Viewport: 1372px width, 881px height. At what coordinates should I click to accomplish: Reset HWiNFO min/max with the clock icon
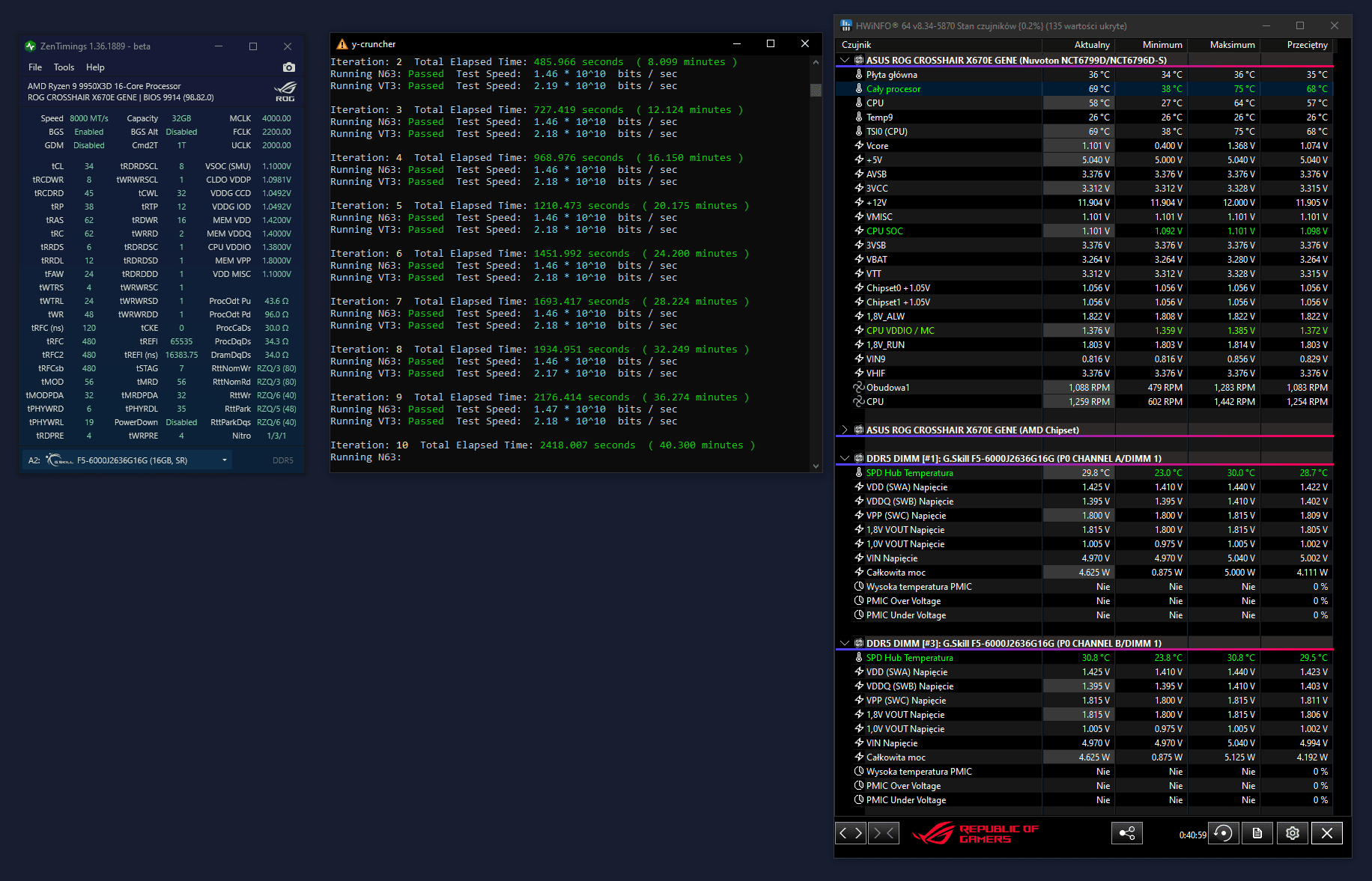click(x=1223, y=833)
